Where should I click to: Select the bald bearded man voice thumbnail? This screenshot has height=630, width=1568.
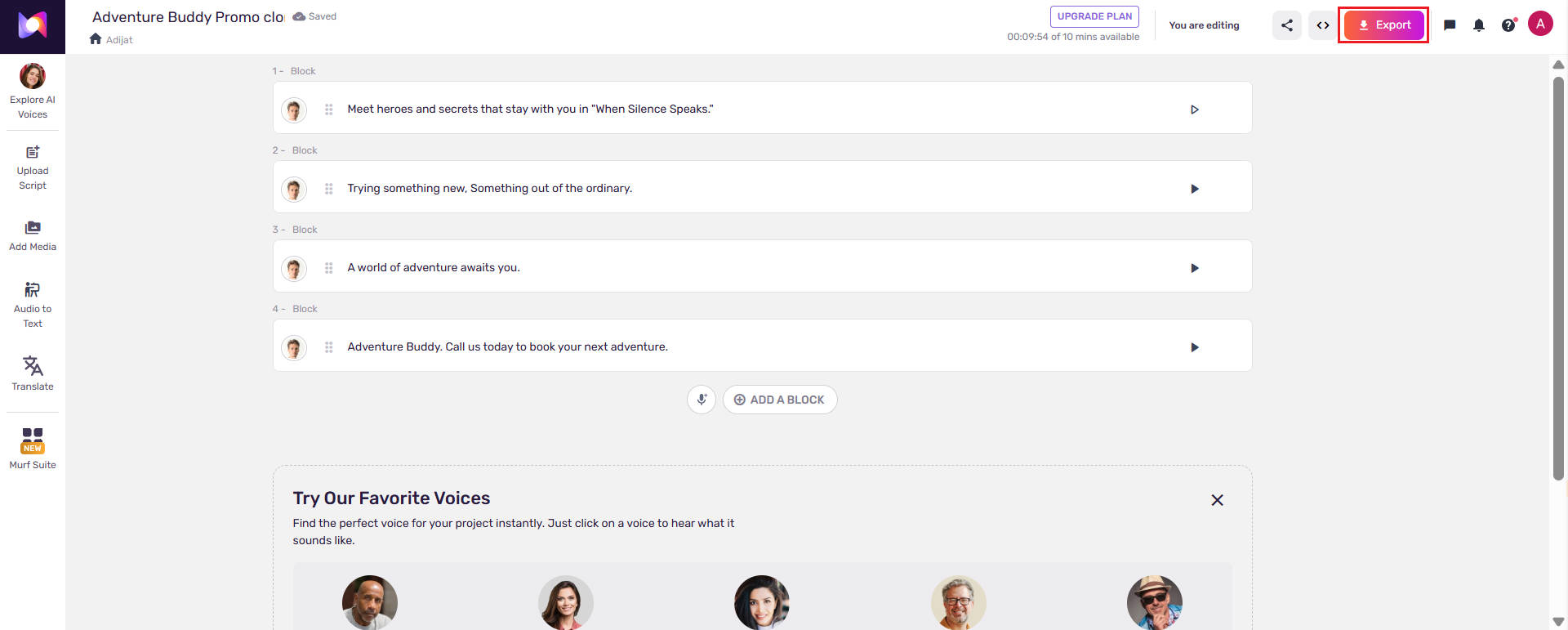pos(370,602)
